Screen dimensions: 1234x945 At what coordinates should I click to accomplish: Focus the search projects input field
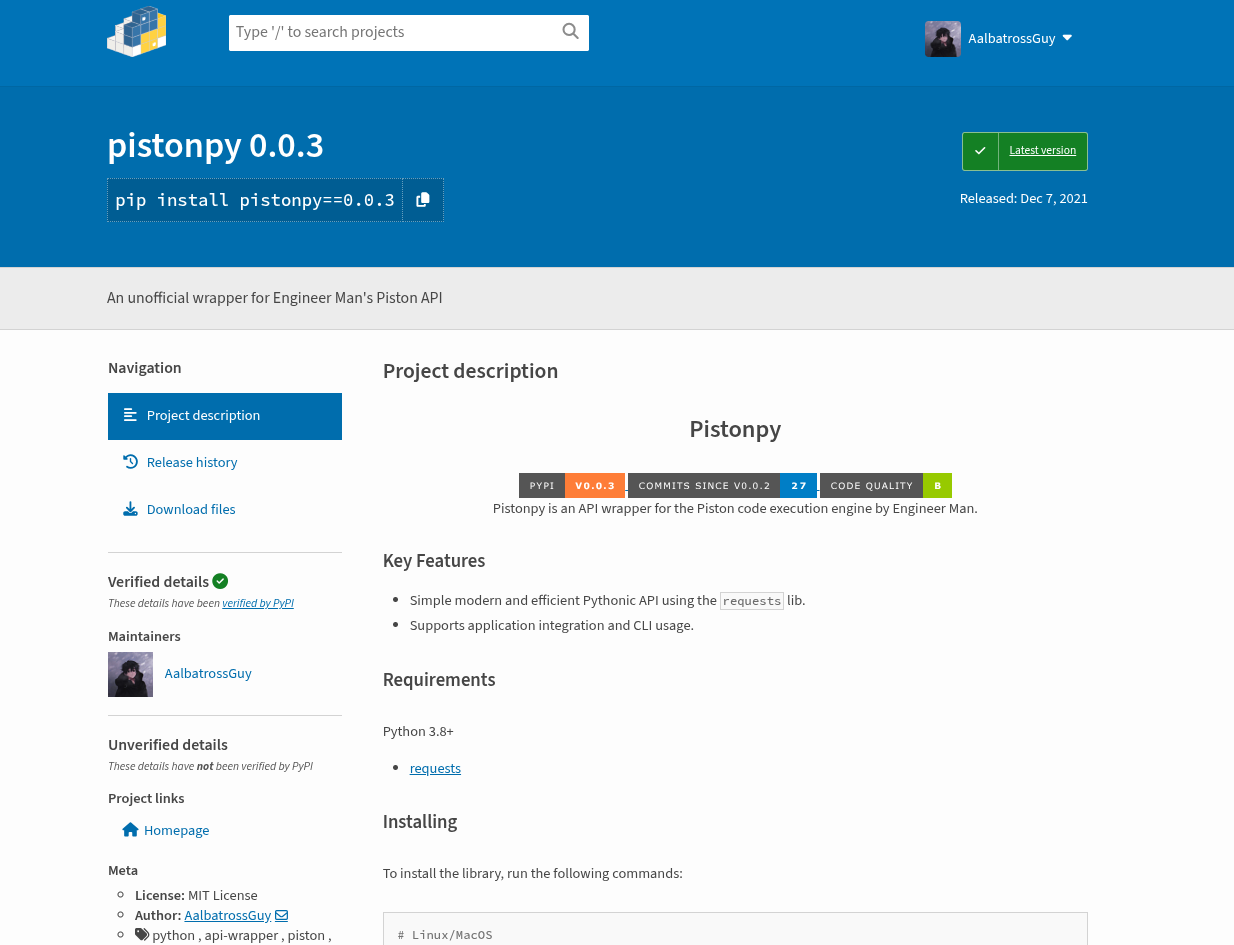pos(395,32)
